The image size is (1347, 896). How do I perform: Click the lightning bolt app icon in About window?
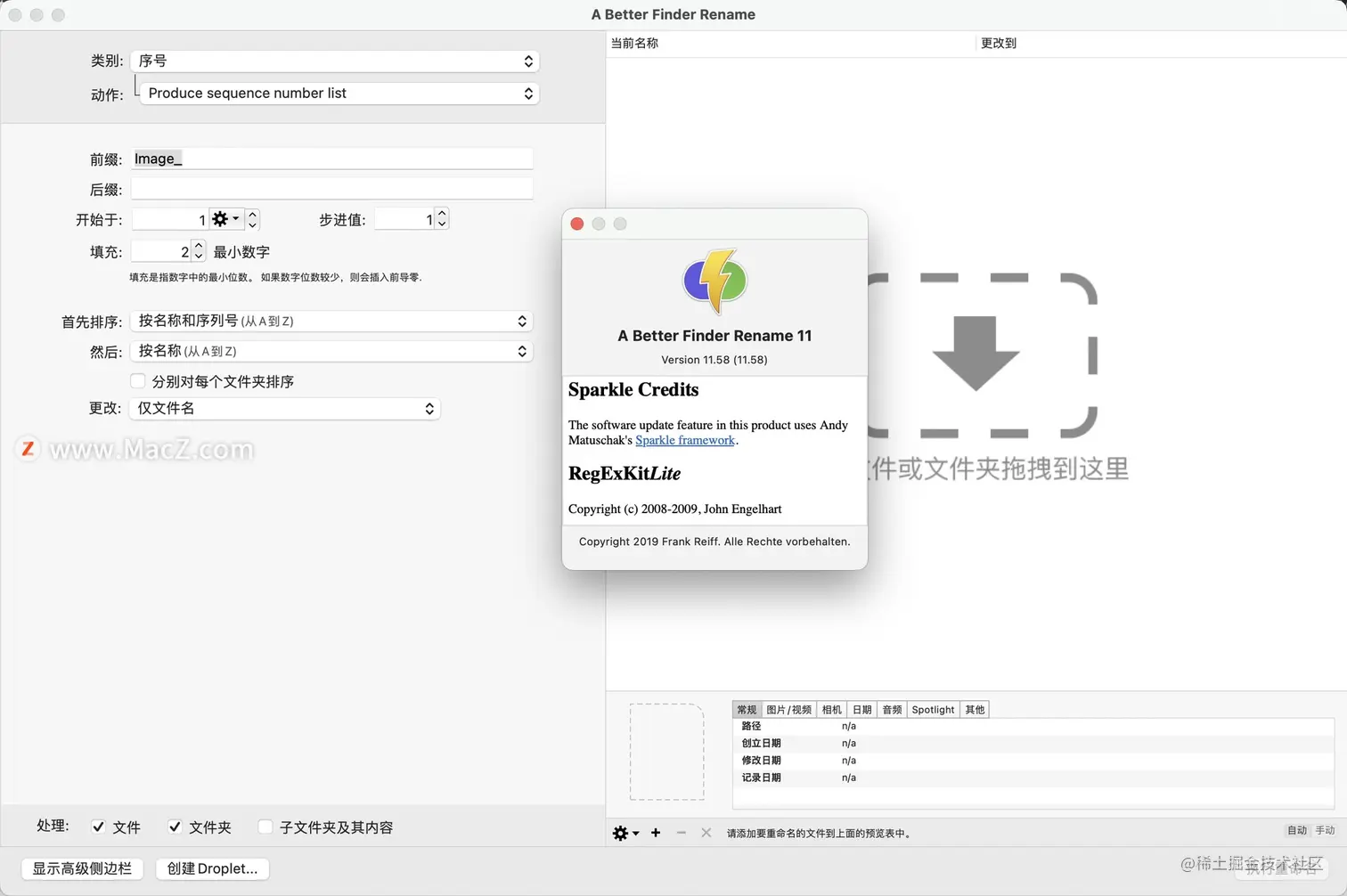click(x=714, y=281)
